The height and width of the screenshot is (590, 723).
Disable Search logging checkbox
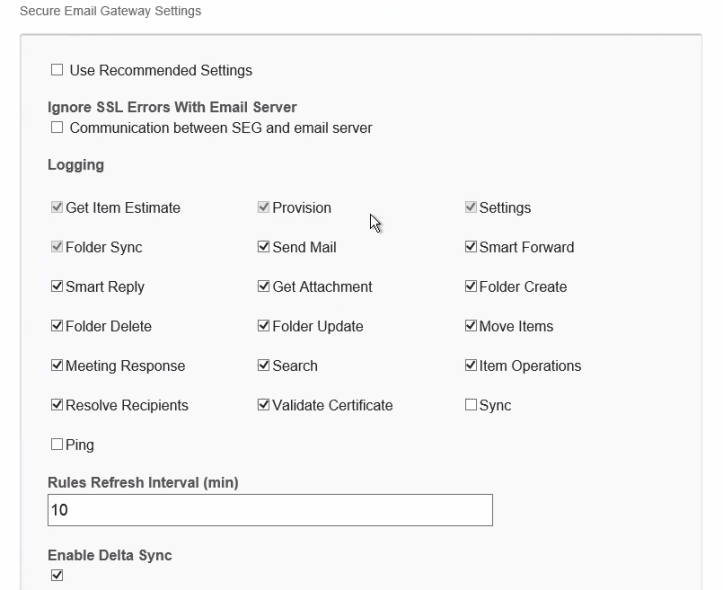pyautogui.click(x=264, y=366)
